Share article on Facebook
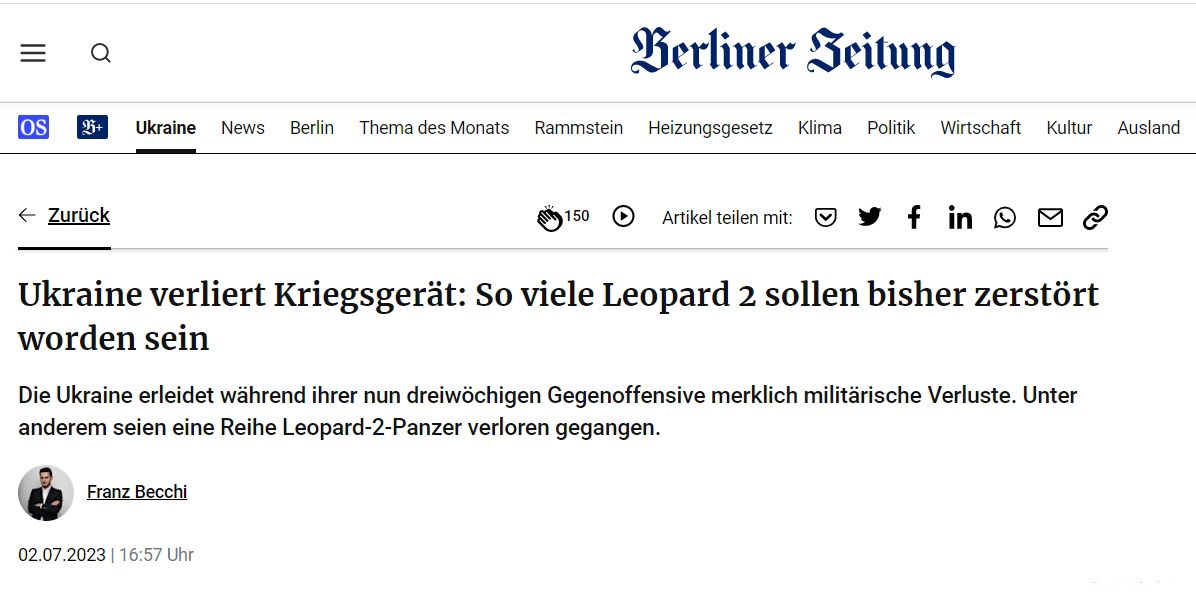1196x595 pixels. pyautogui.click(x=914, y=217)
